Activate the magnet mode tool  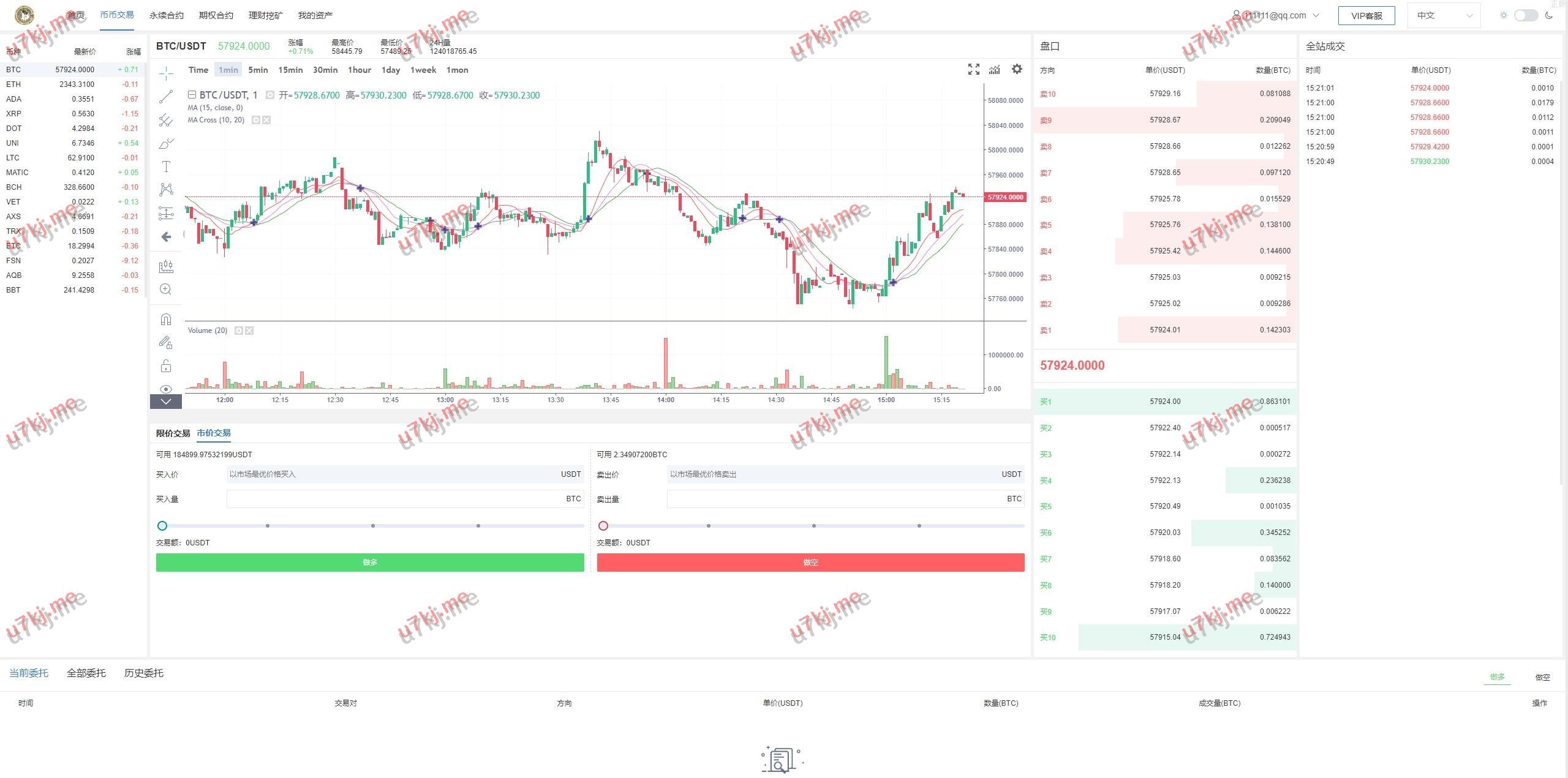click(166, 320)
